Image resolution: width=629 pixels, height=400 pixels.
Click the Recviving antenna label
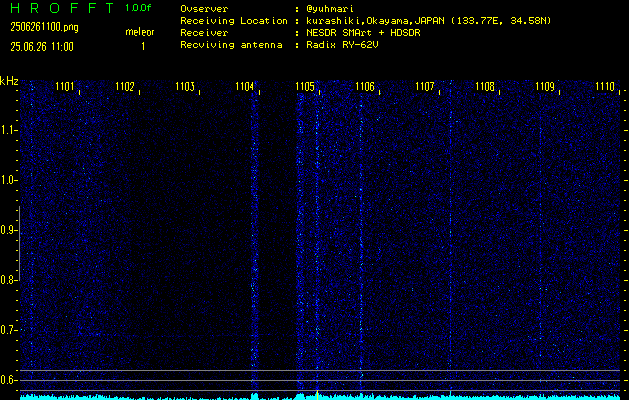(231, 45)
